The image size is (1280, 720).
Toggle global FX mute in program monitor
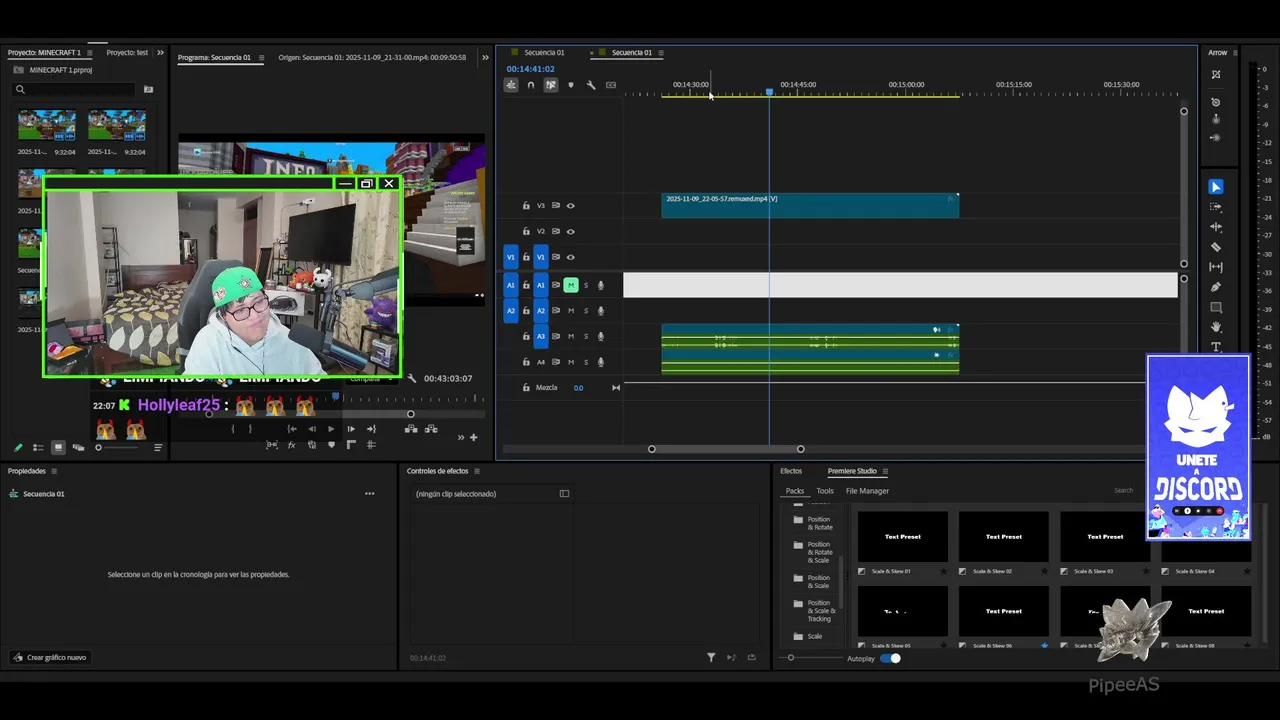[292, 445]
